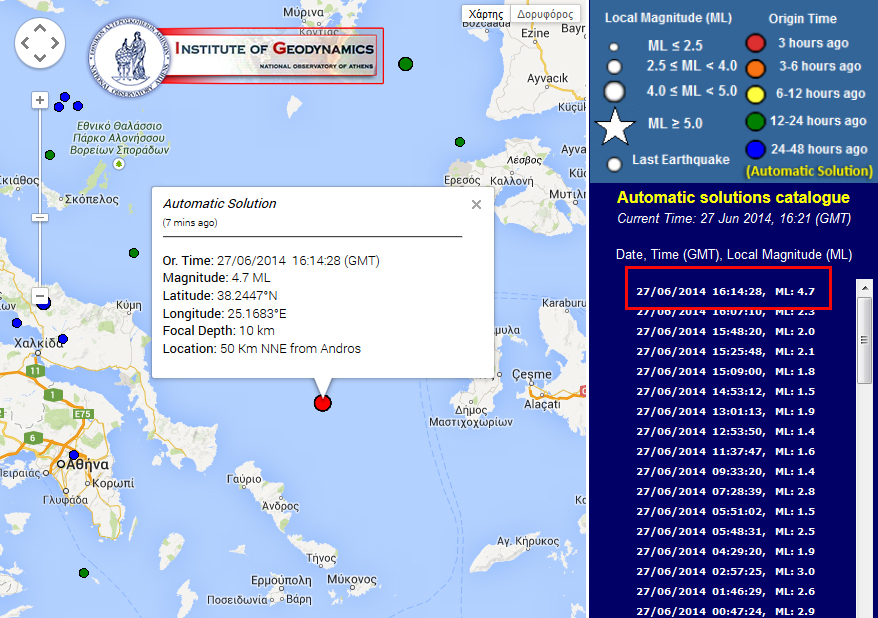Click the large green marker at map top
This screenshot has height=618, width=878.
pos(405,64)
